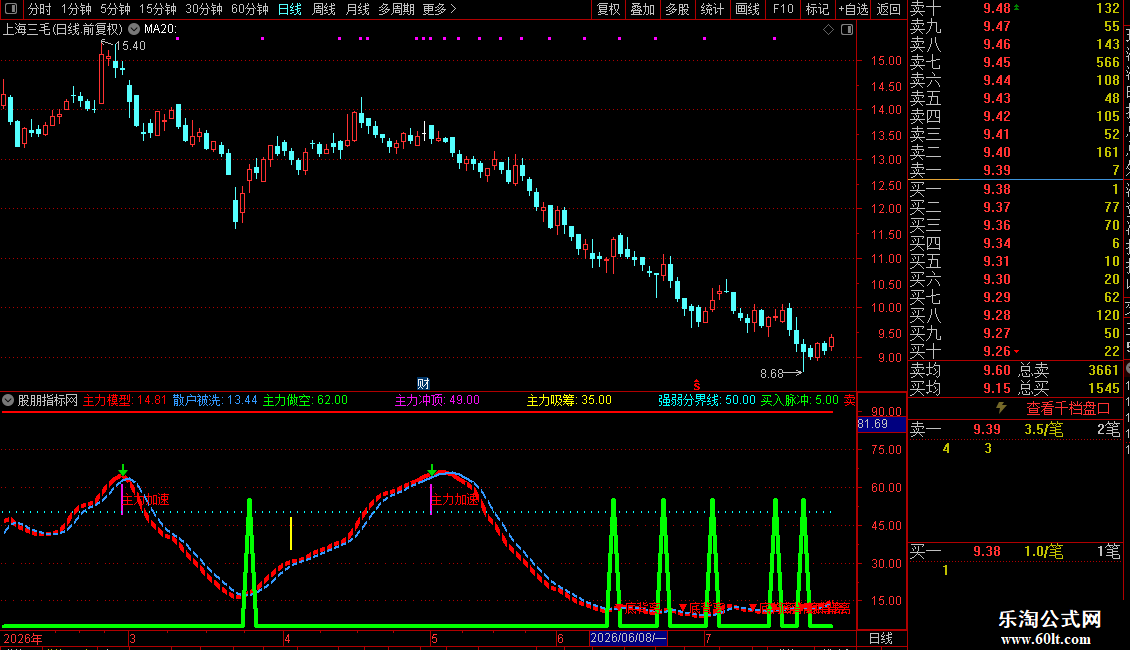Select the 5分钟 period tab

click(115, 9)
